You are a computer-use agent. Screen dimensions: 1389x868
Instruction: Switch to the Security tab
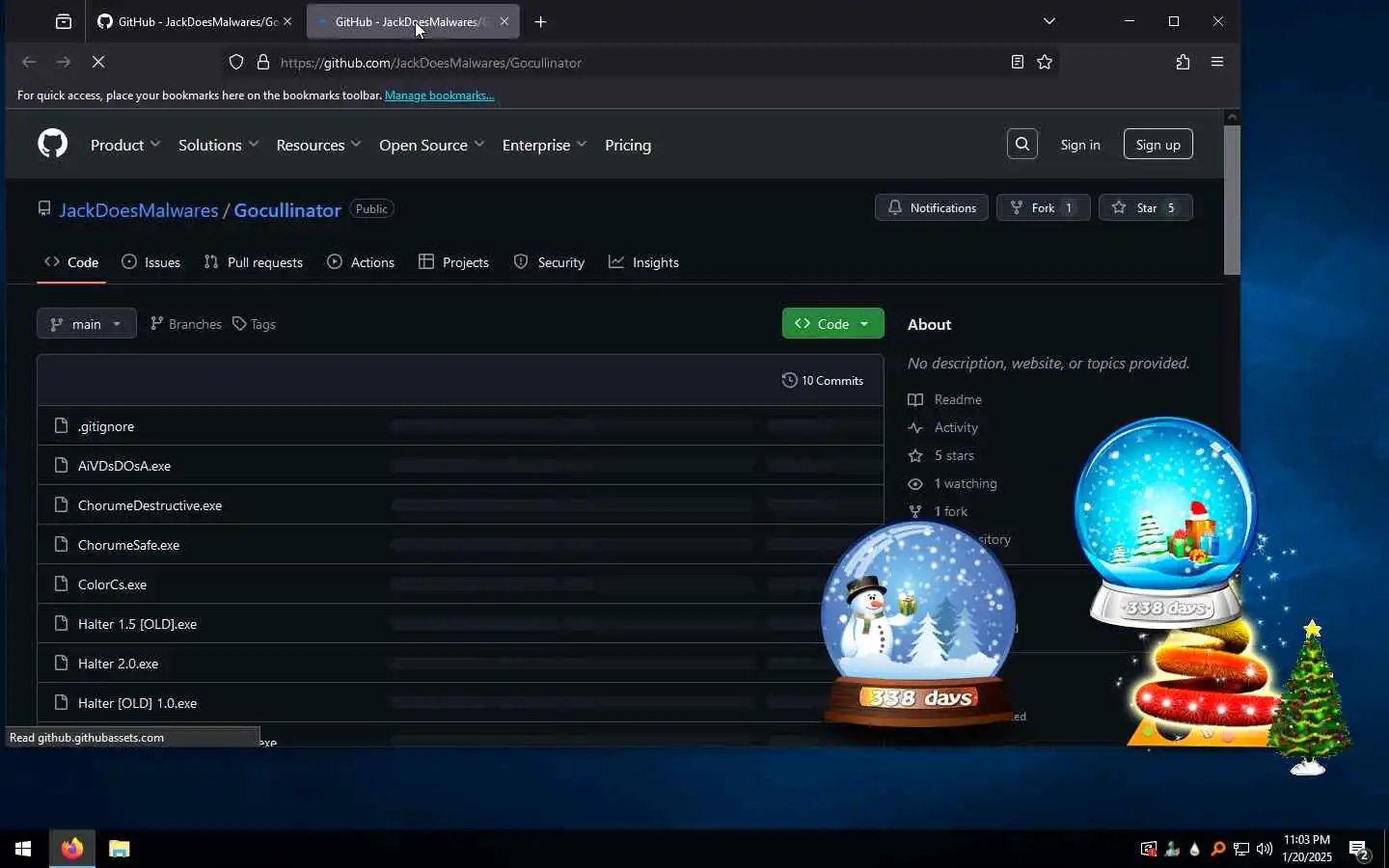point(550,262)
